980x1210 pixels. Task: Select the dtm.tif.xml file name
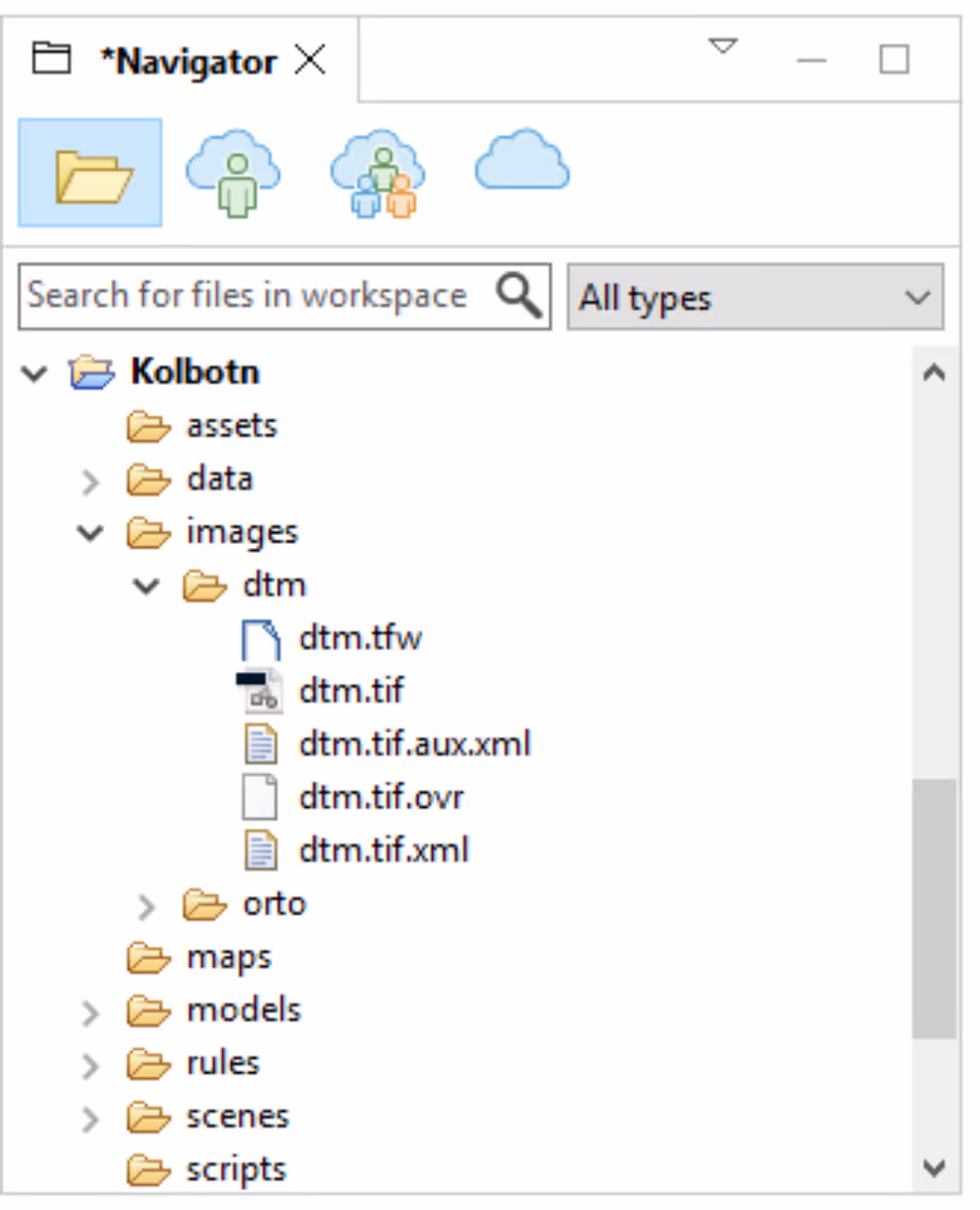click(383, 851)
